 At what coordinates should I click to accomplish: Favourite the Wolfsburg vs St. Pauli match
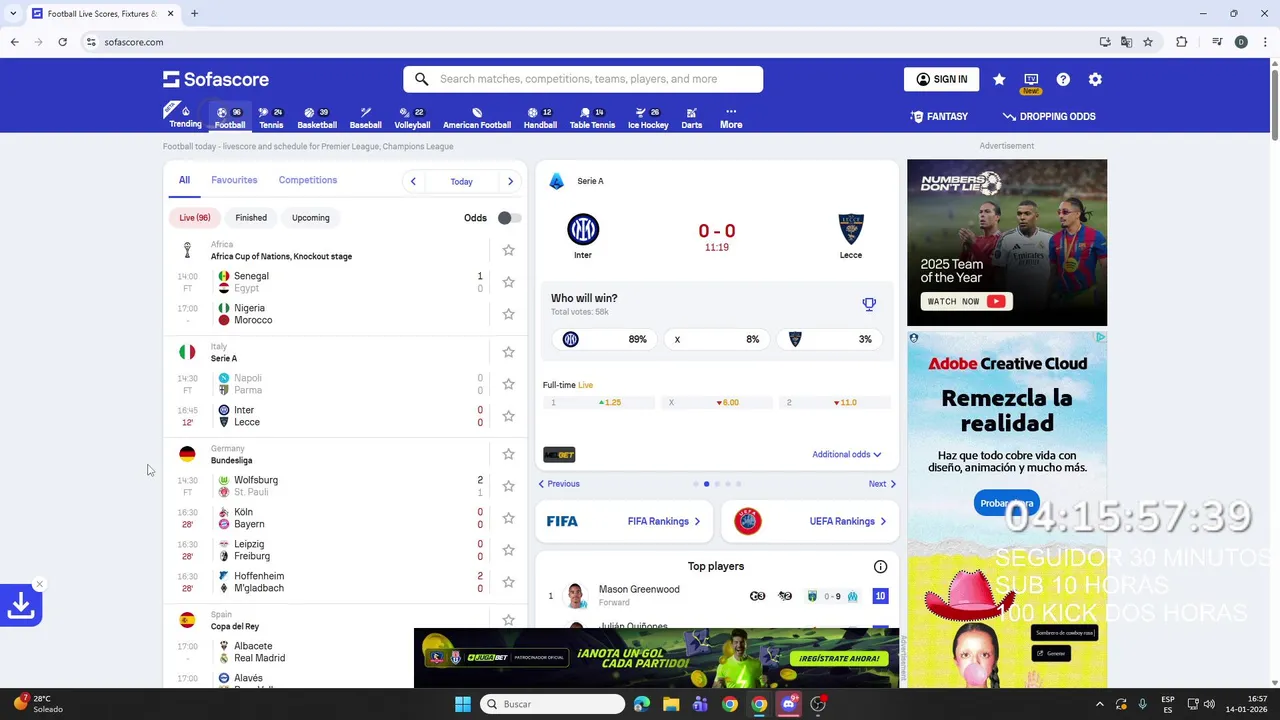click(x=508, y=486)
